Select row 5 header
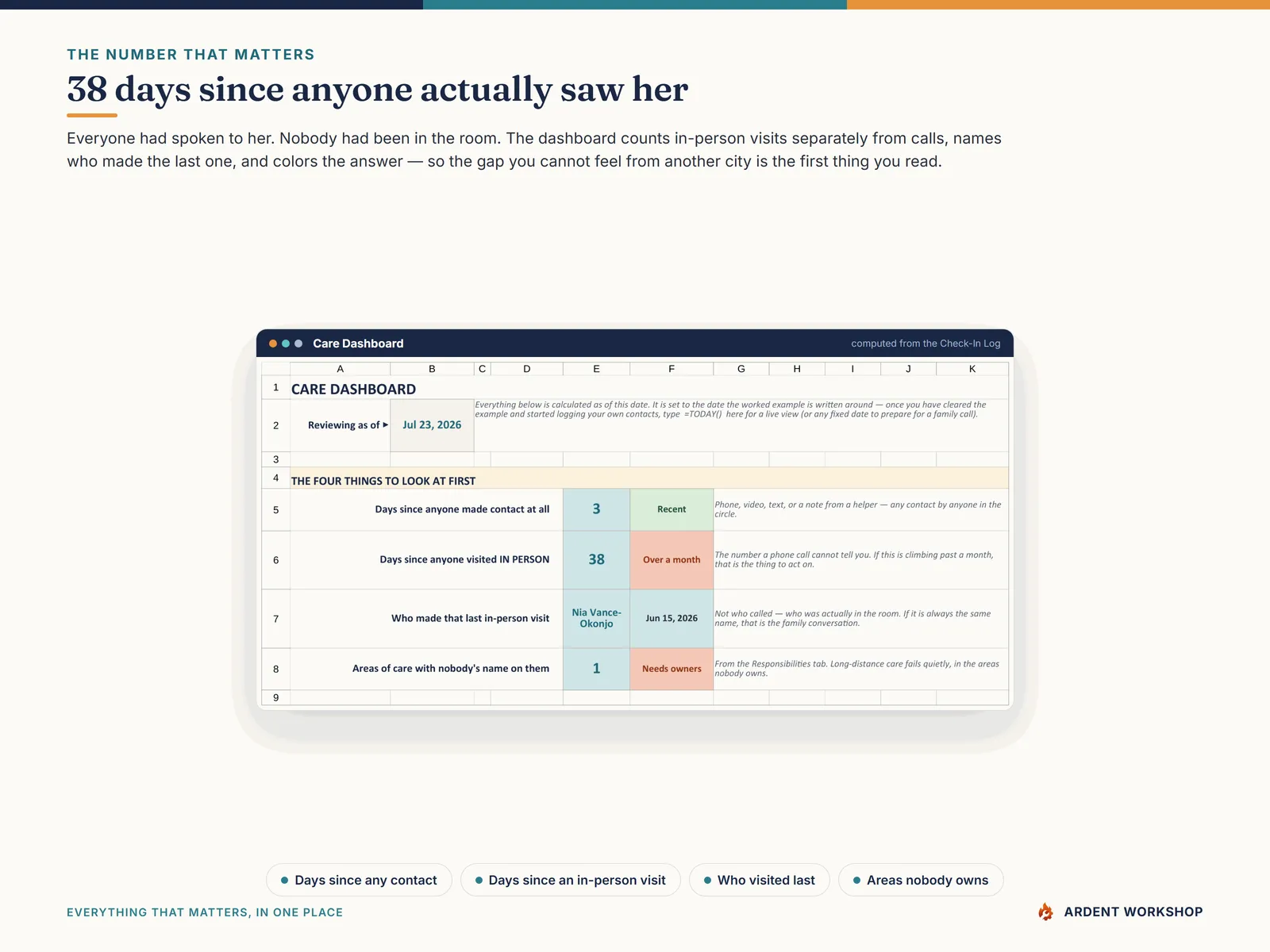The image size is (1270, 952). [x=275, y=509]
